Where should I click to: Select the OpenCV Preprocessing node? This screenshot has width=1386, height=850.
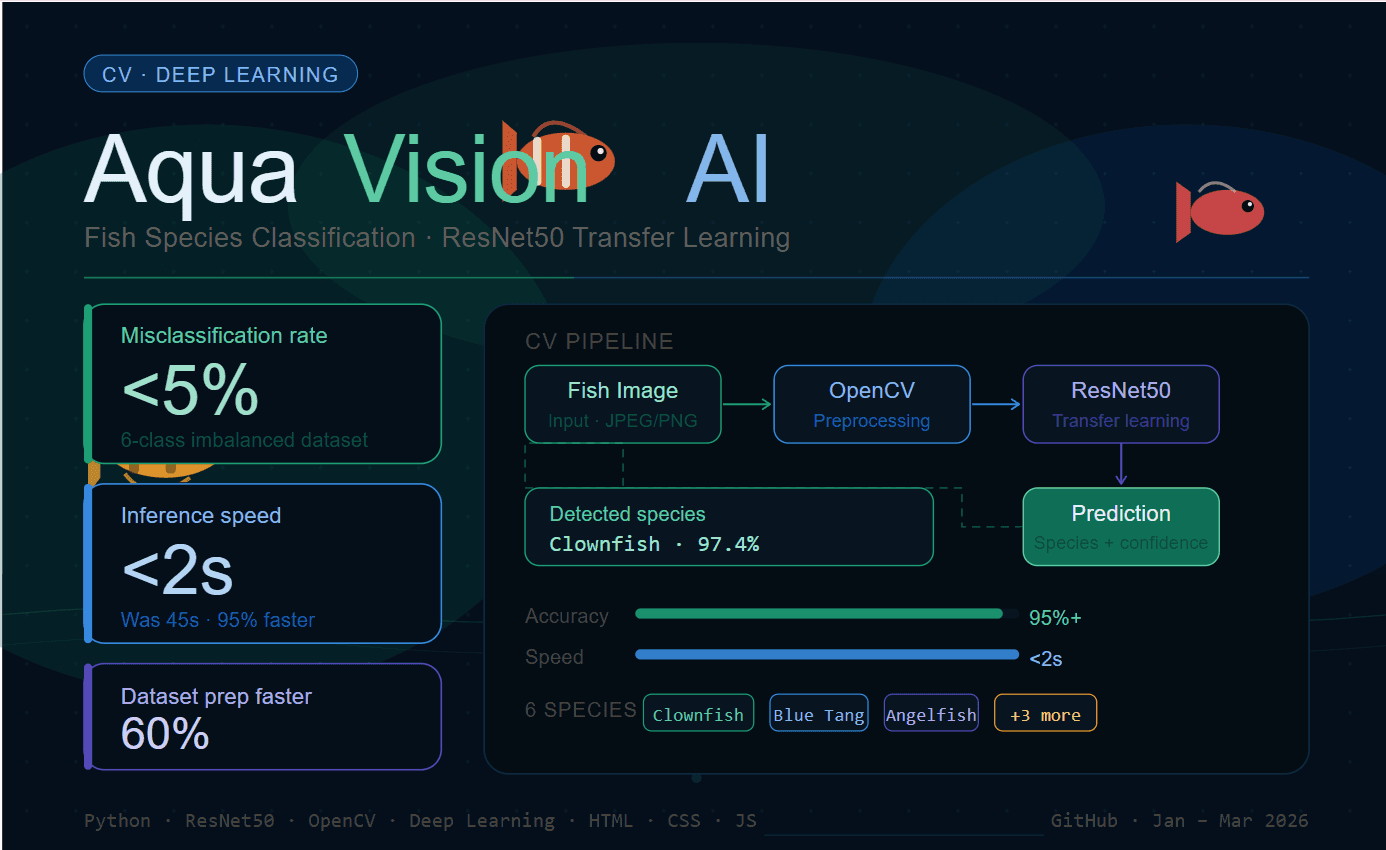click(x=872, y=404)
